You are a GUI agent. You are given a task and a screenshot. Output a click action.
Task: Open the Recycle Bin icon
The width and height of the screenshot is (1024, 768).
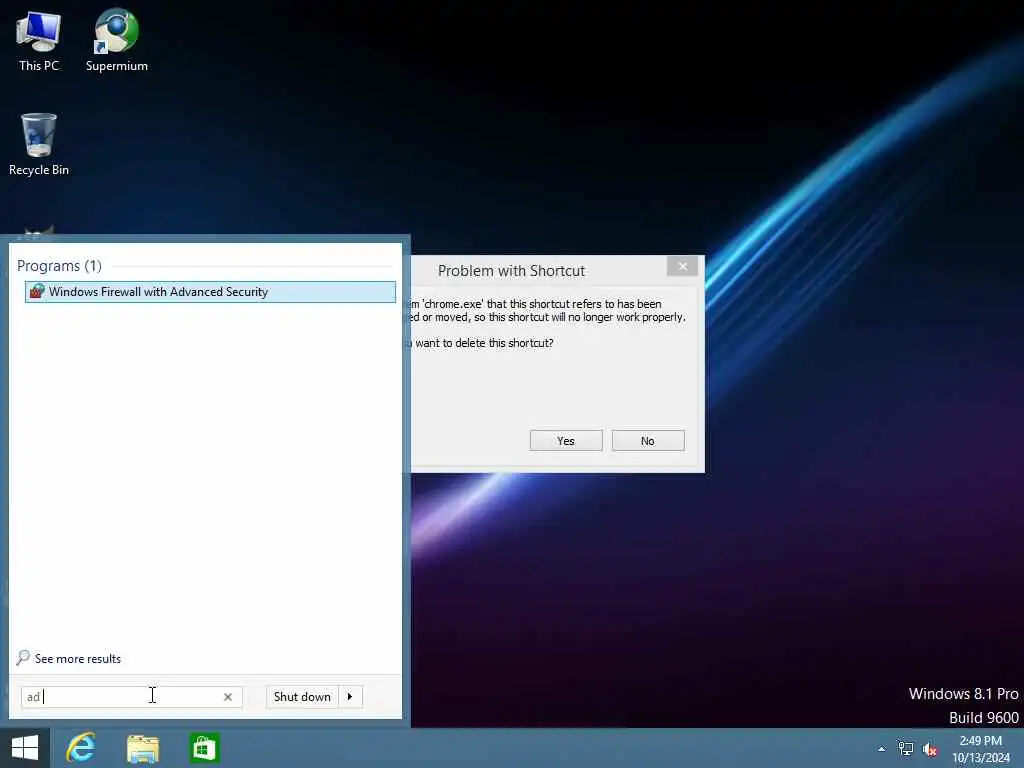pyautogui.click(x=39, y=144)
